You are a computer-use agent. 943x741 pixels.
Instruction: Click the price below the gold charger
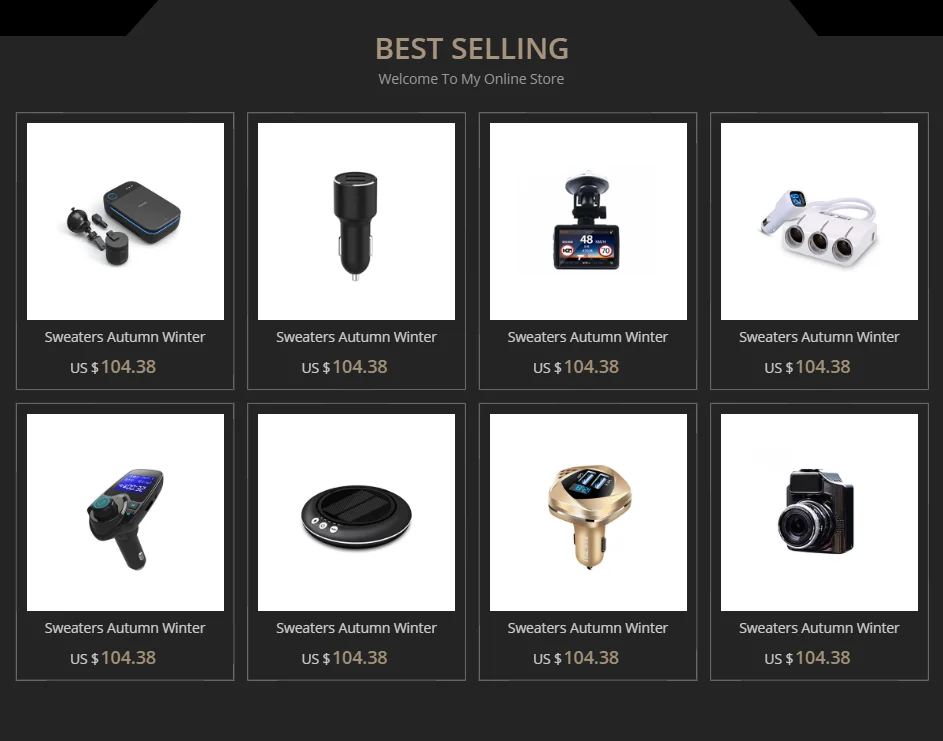576,658
